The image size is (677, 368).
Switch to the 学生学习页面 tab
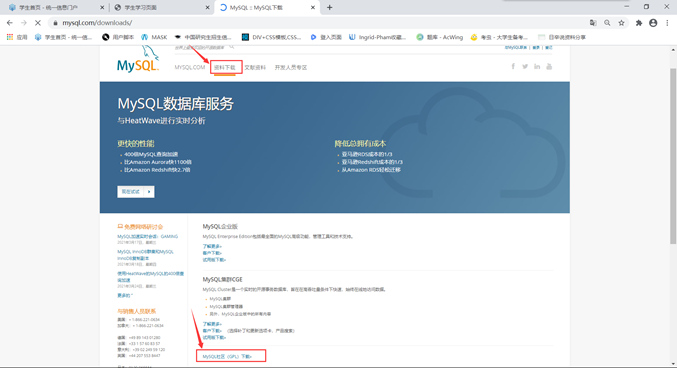click(x=161, y=7)
